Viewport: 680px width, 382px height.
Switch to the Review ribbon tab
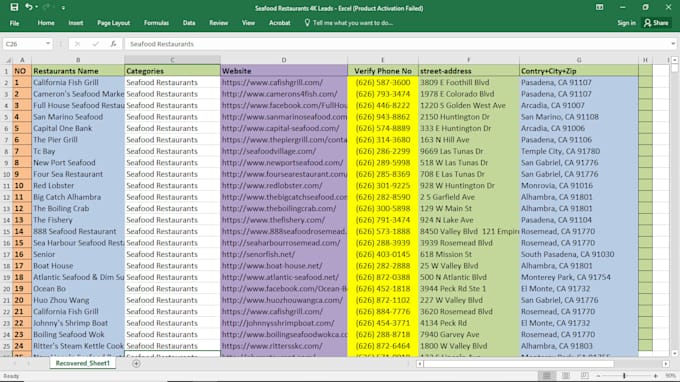[219, 23]
